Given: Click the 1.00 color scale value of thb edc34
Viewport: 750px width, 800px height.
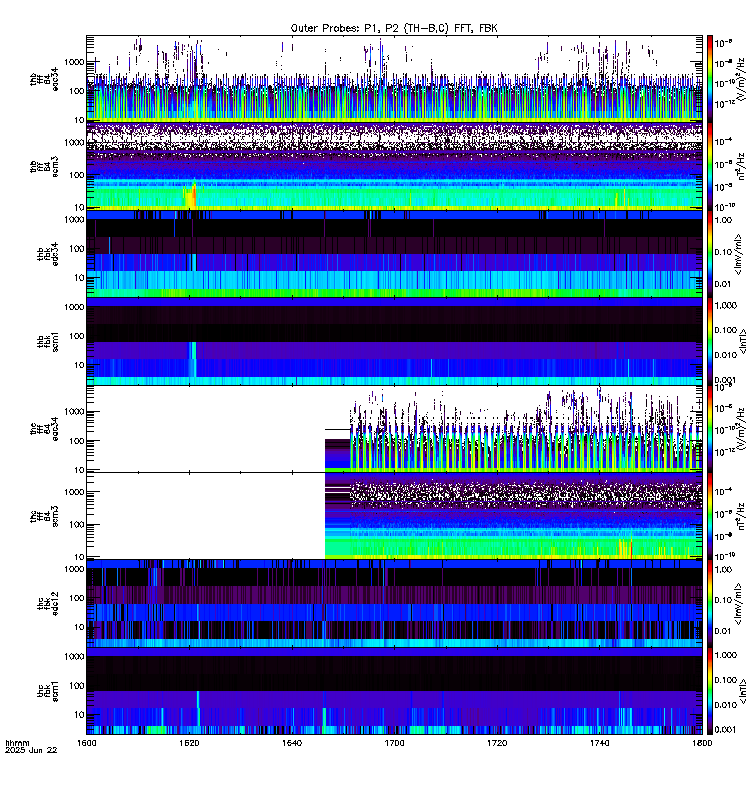Looking at the screenshot, I should (723, 220).
